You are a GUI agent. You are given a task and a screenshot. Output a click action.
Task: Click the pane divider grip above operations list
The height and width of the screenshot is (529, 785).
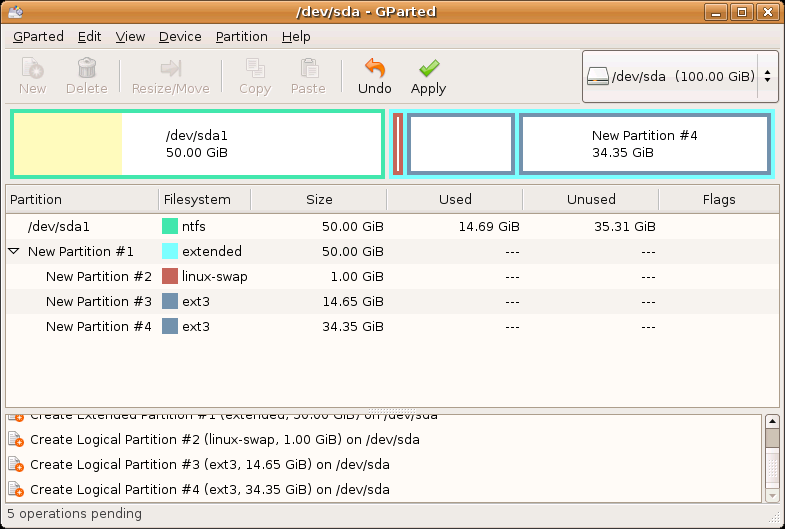(x=392, y=411)
